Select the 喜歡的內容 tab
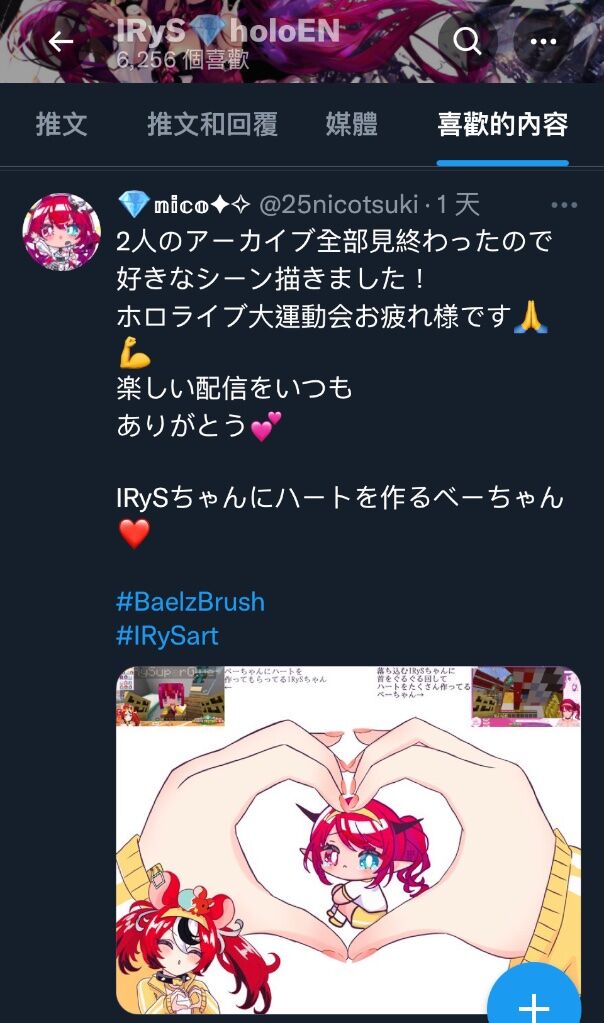604x1023 pixels. [503, 124]
